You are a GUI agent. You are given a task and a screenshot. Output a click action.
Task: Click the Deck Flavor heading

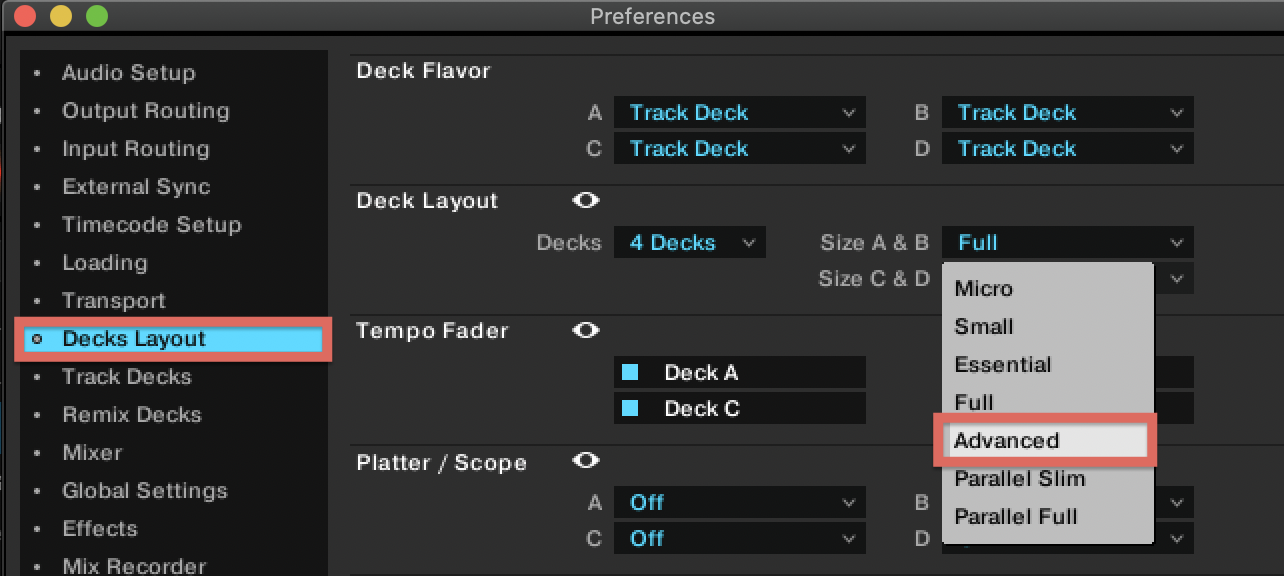[x=423, y=71]
